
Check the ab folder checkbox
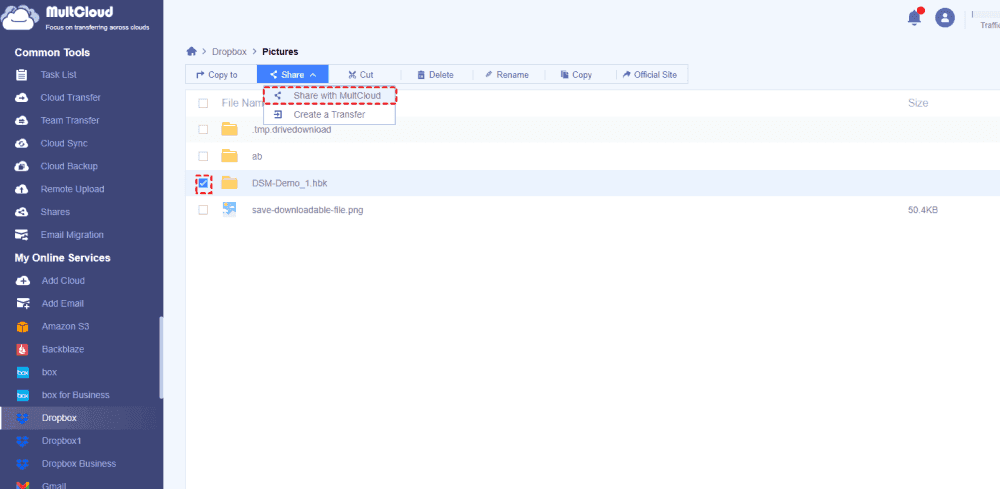point(203,156)
